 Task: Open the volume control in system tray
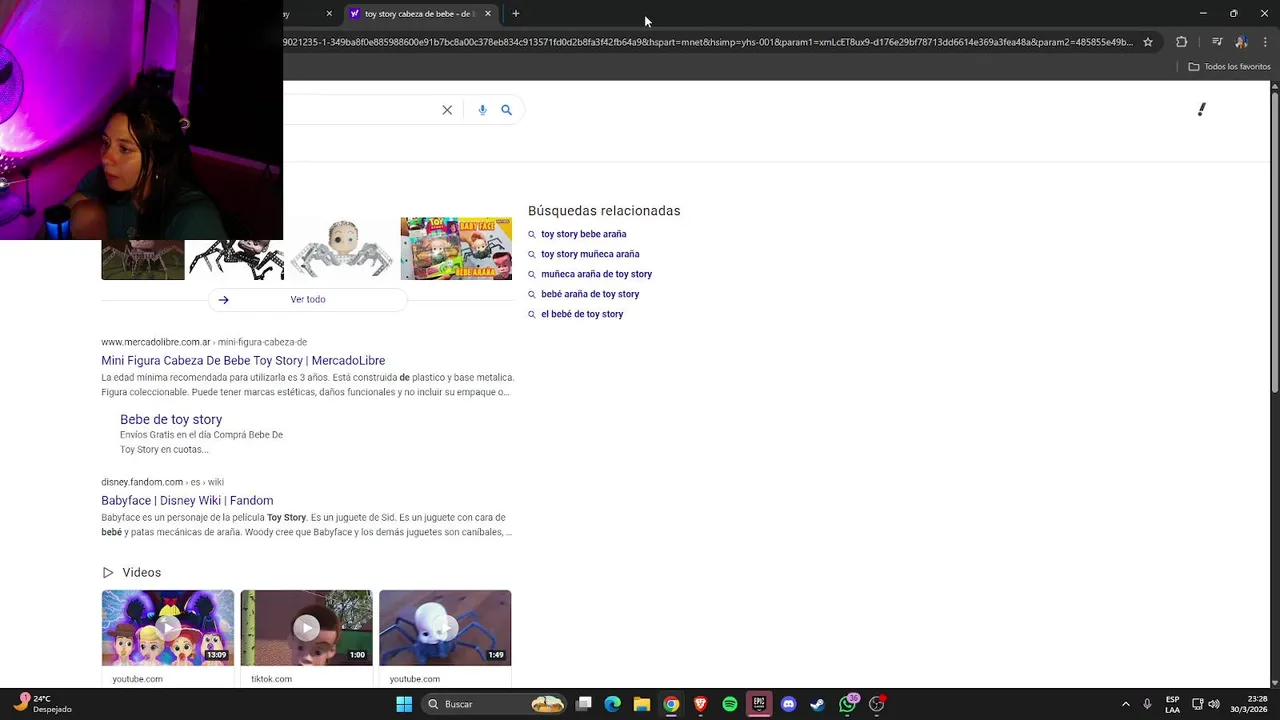(1215, 704)
